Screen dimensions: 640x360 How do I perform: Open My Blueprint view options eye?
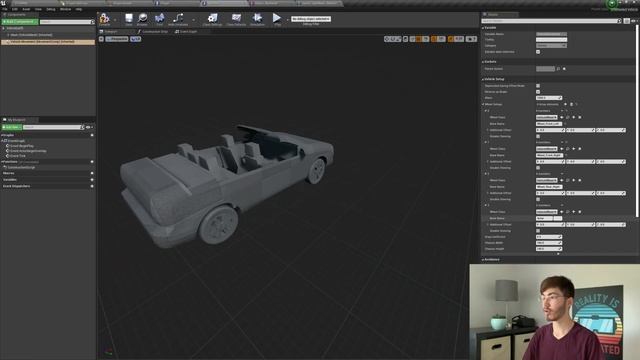coord(88,127)
